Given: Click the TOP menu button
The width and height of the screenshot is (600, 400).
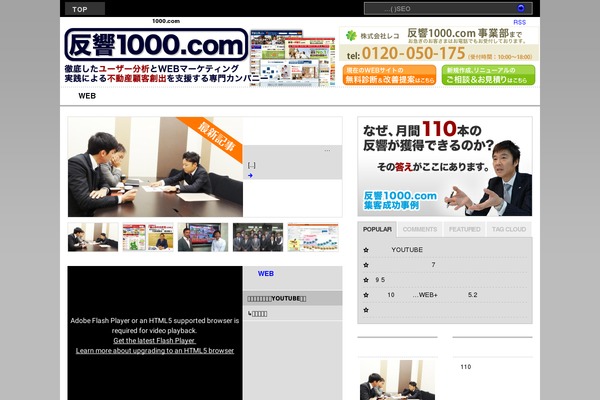Looking at the screenshot, I should click(85, 9).
